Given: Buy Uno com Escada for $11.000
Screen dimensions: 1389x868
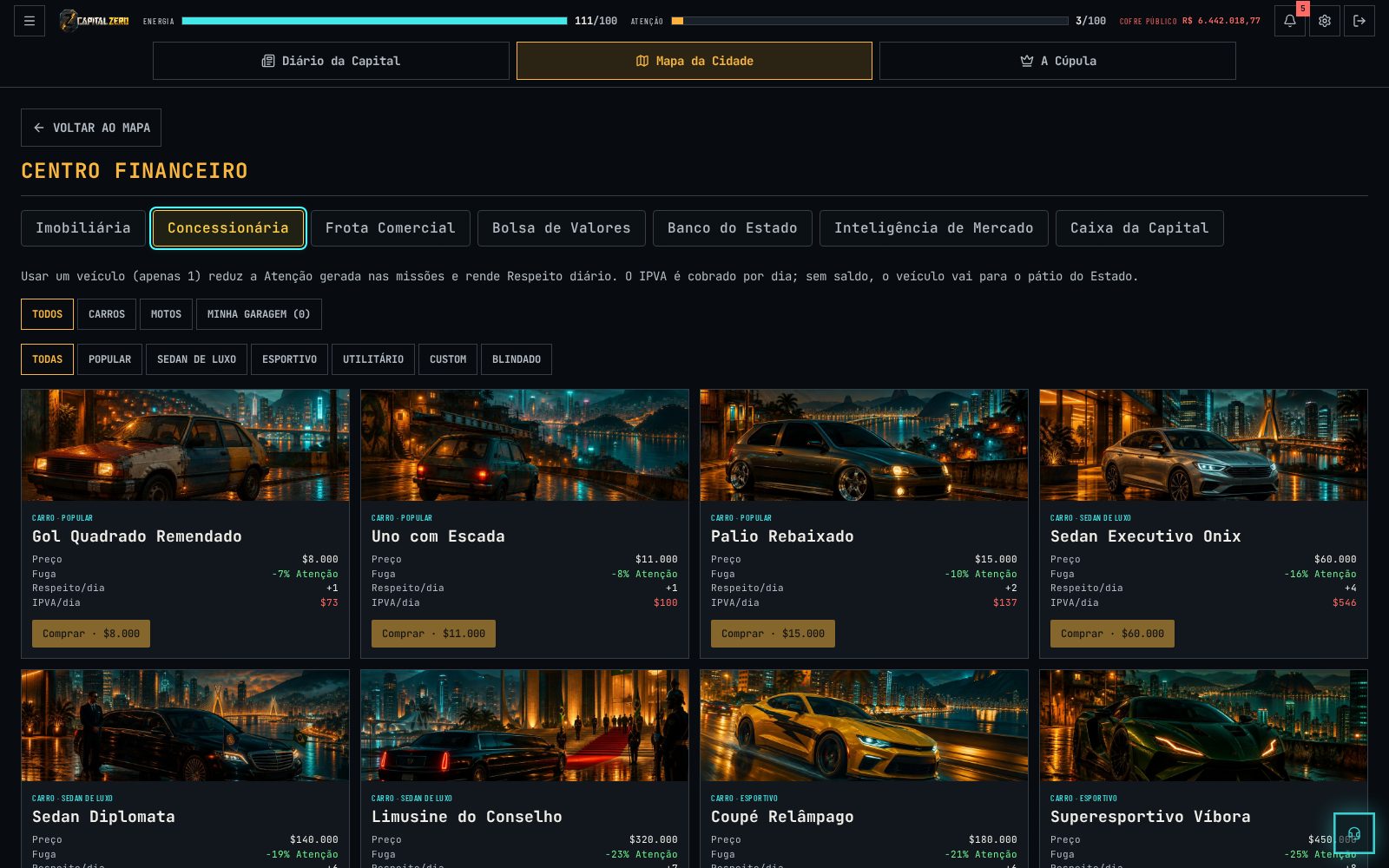Looking at the screenshot, I should pos(434,634).
